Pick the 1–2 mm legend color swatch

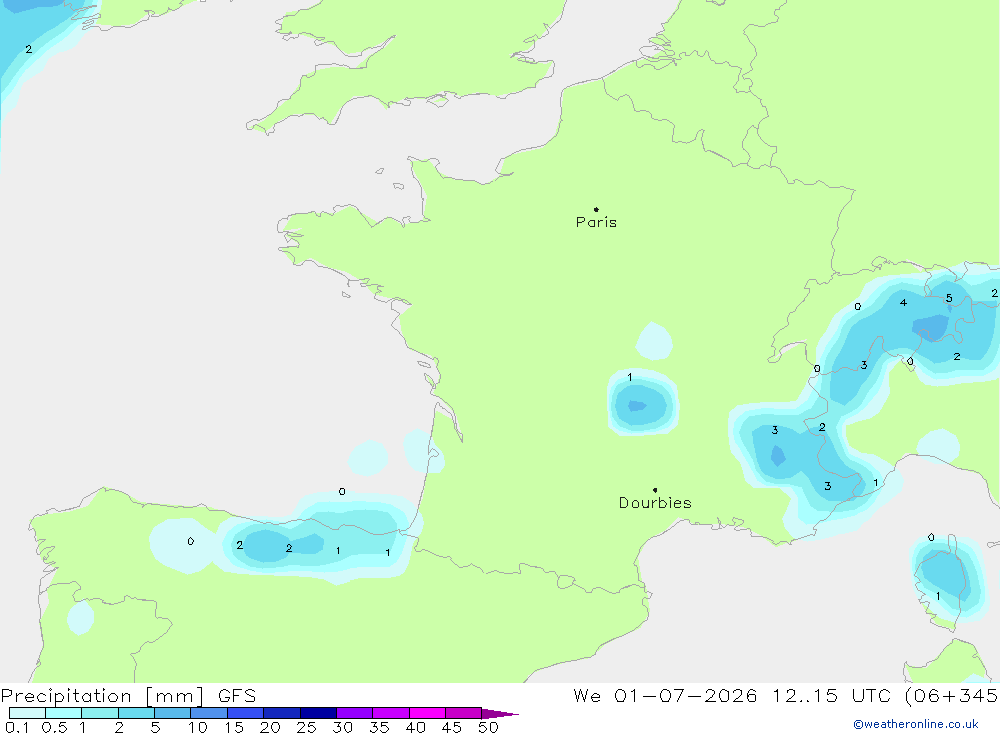click(x=99, y=713)
